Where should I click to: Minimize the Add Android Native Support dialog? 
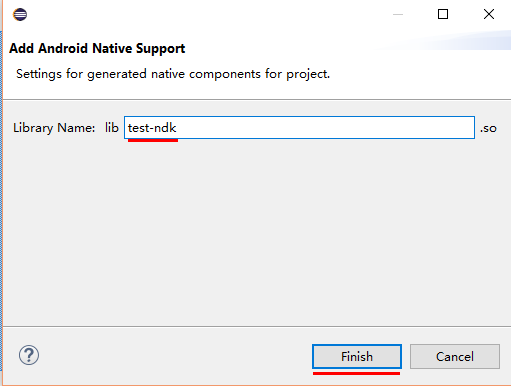pos(398,14)
